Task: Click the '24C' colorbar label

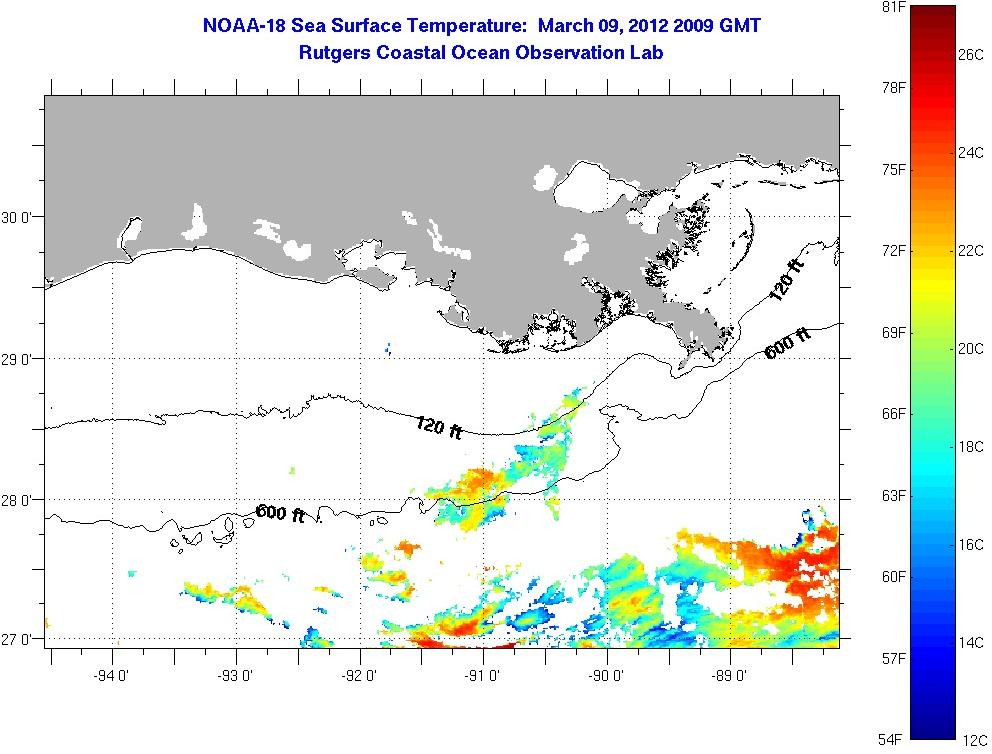Action: click(971, 153)
